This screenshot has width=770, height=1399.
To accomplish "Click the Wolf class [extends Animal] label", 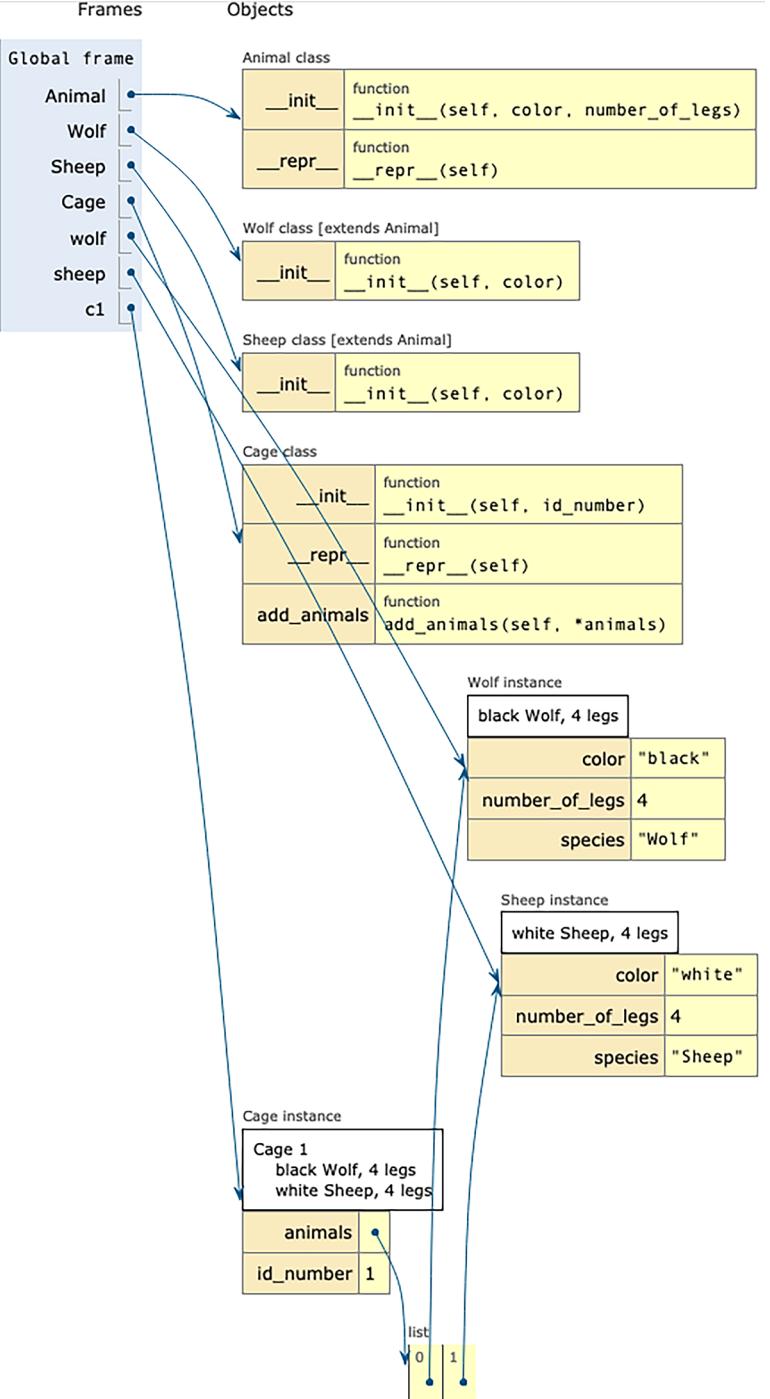I will click(340, 228).
